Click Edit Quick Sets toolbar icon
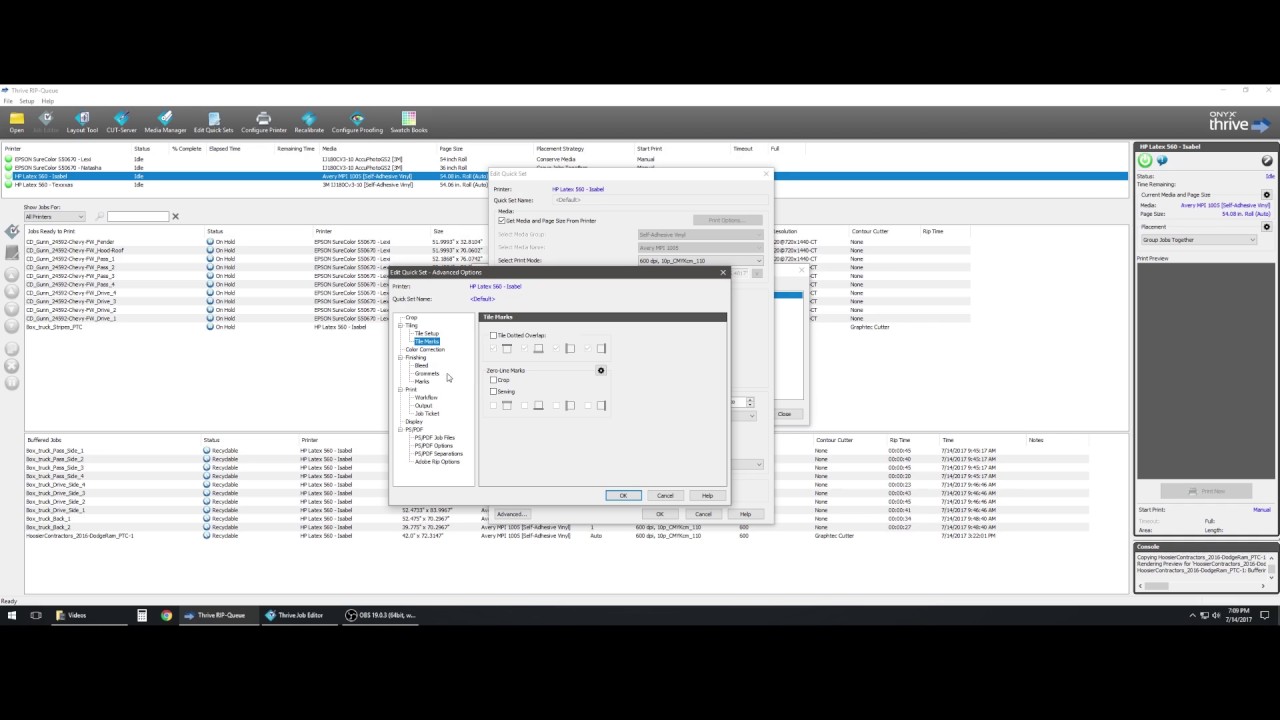The width and height of the screenshot is (1280, 720). point(213,122)
